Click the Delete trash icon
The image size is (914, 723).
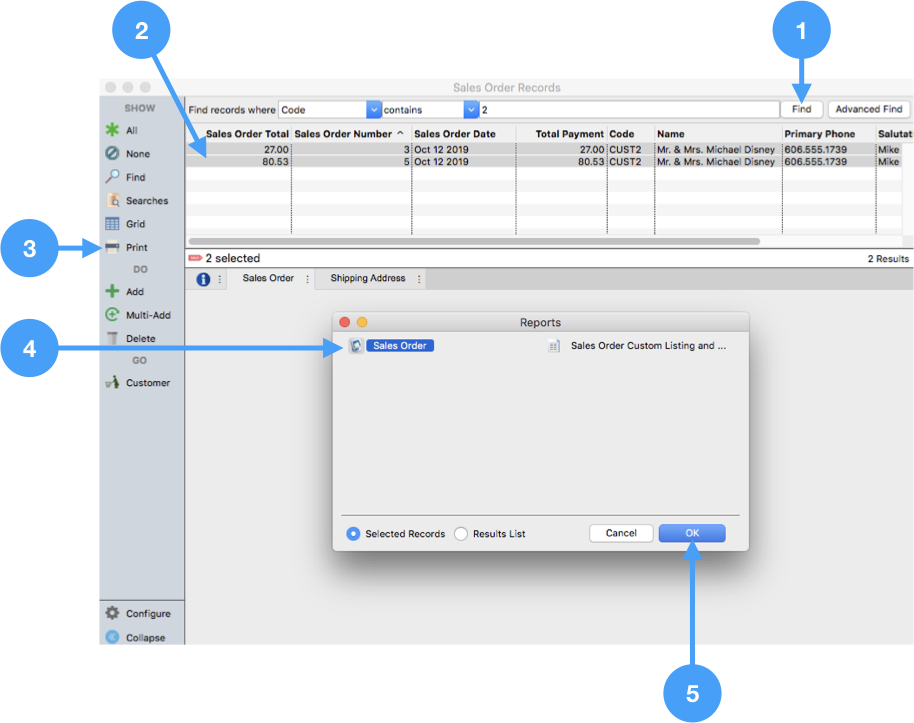pos(113,338)
